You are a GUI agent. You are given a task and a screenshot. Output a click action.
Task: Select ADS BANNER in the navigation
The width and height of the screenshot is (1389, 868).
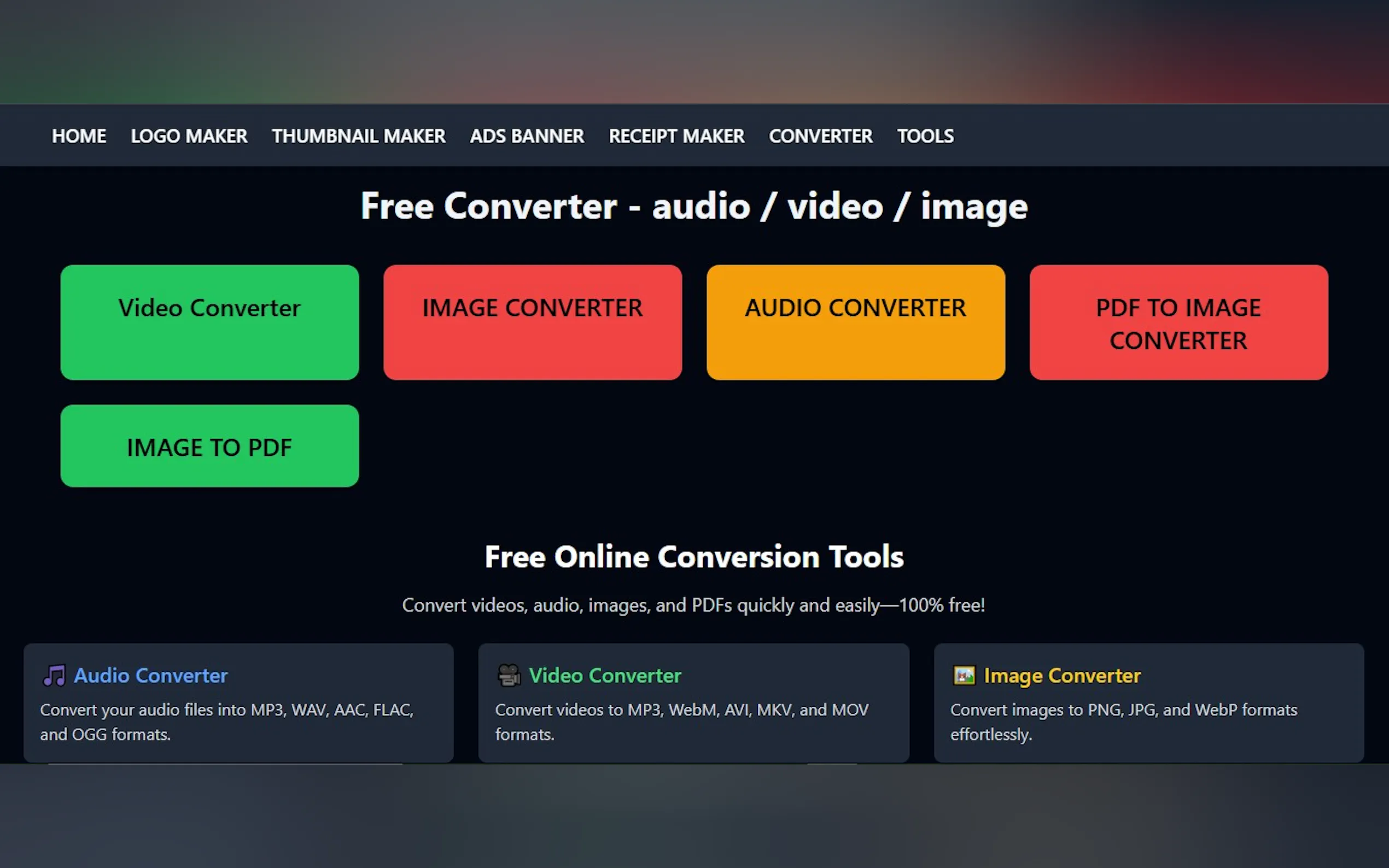[x=527, y=136]
